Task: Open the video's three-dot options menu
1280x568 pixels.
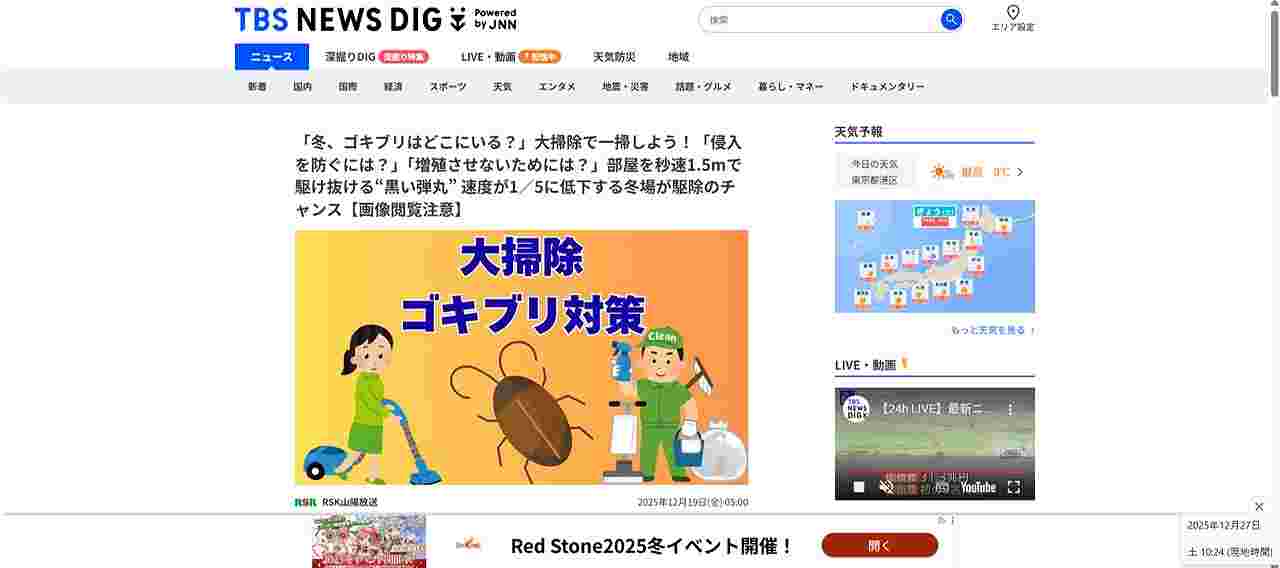Action: point(1010,409)
